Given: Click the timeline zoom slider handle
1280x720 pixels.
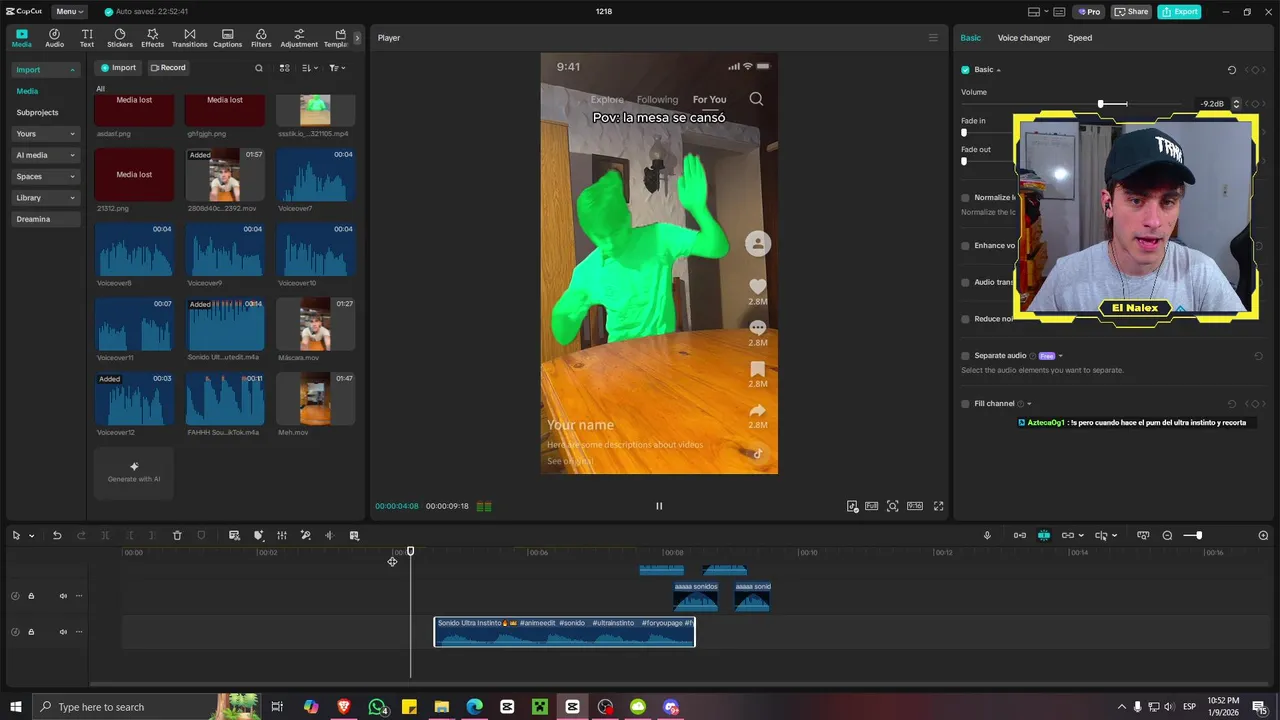Looking at the screenshot, I should [x=1199, y=536].
